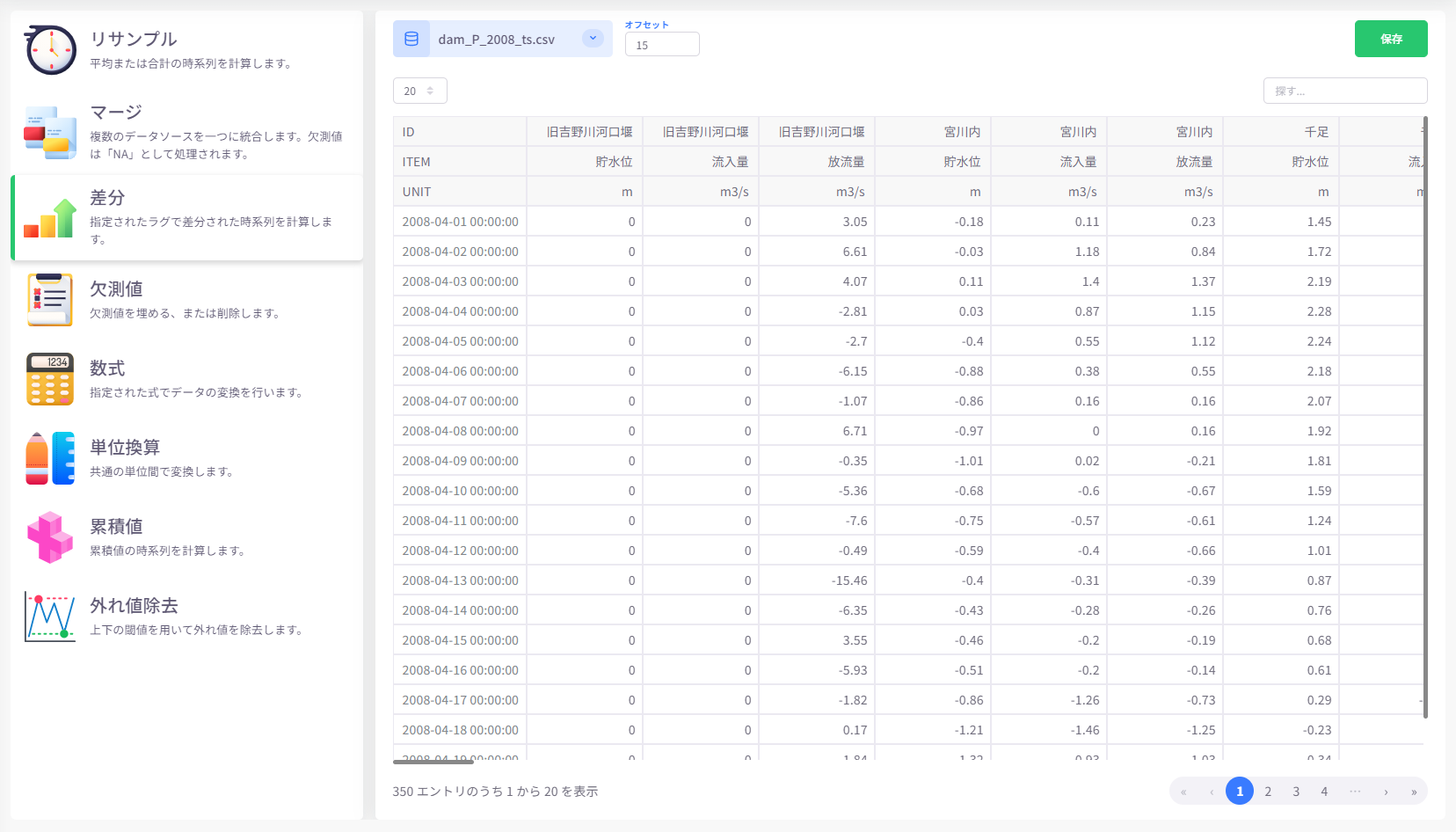The height and width of the screenshot is (832, 1456).
Task: Click the ITEM header row label
Action: point(460,162)
